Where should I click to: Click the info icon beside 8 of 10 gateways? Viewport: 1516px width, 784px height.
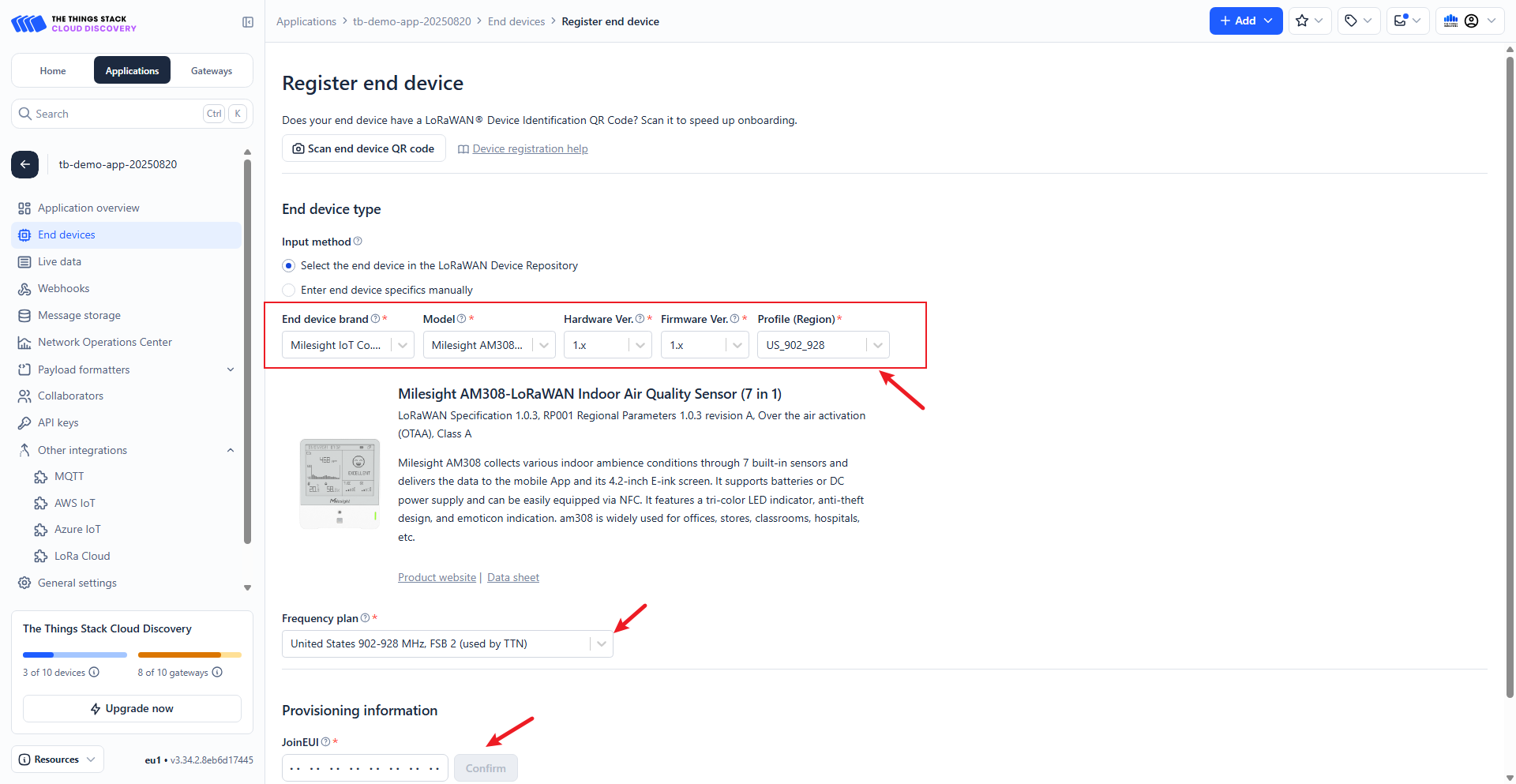(217, 673)
